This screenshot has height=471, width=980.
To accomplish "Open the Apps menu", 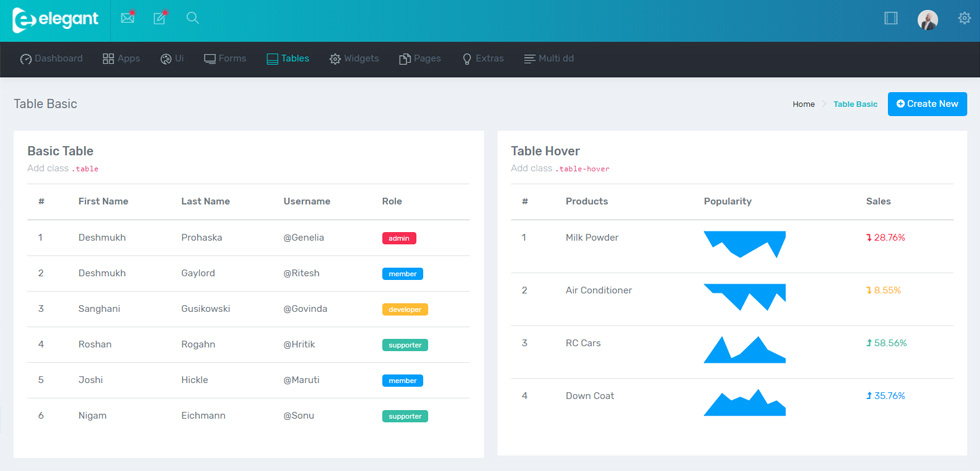I will coord(121,59).
